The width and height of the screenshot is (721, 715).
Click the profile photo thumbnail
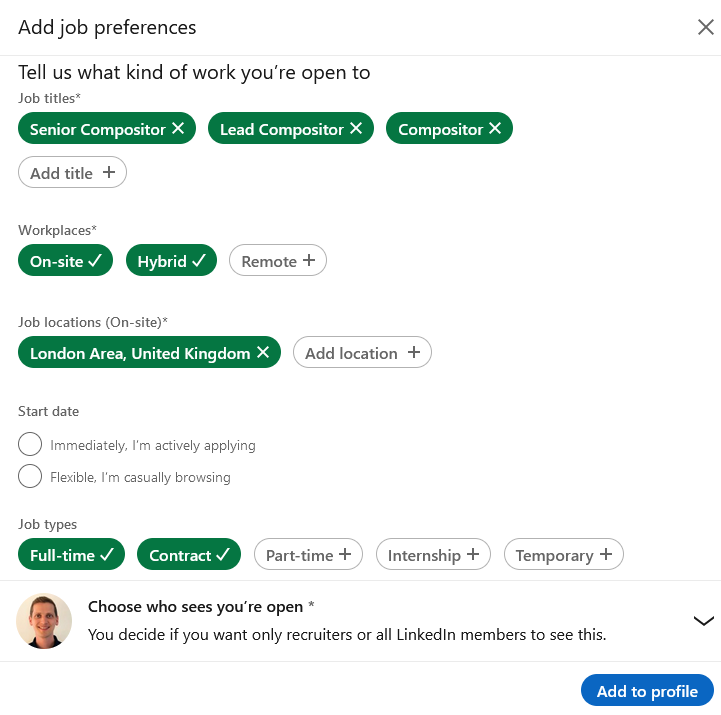(44, 621)
